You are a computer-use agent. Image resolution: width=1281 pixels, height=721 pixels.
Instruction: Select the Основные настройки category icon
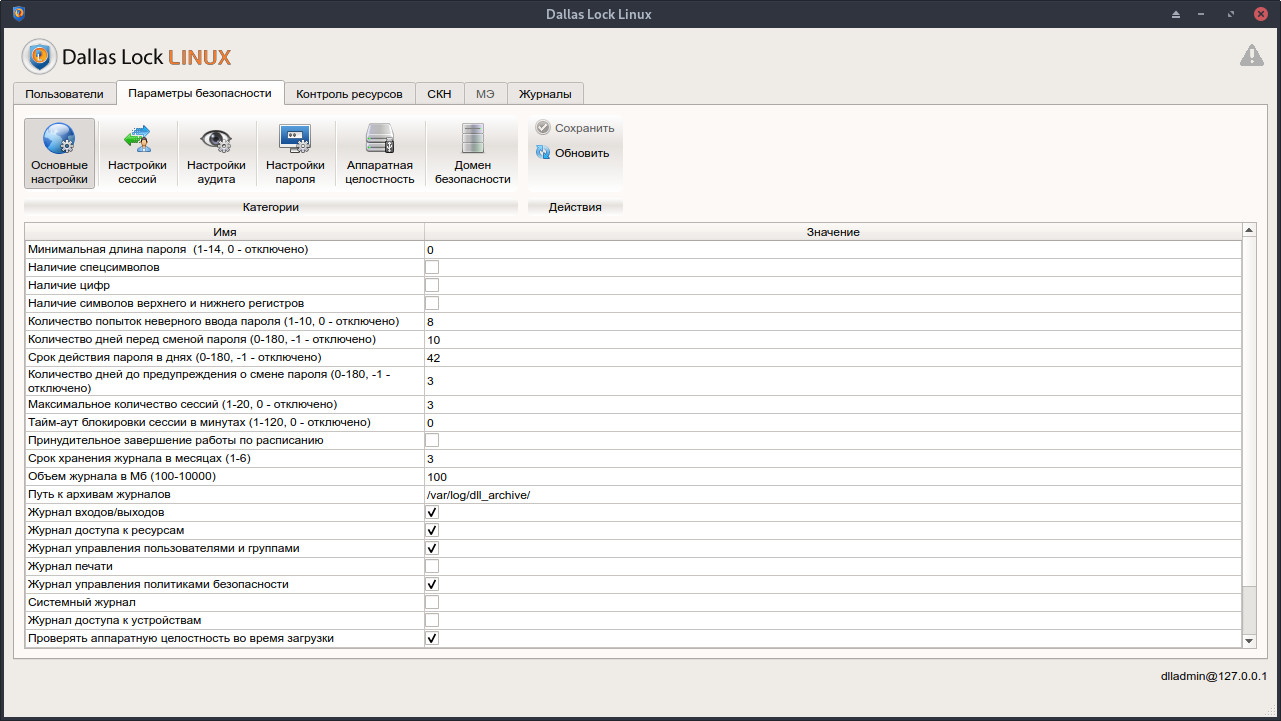(59, 152)
